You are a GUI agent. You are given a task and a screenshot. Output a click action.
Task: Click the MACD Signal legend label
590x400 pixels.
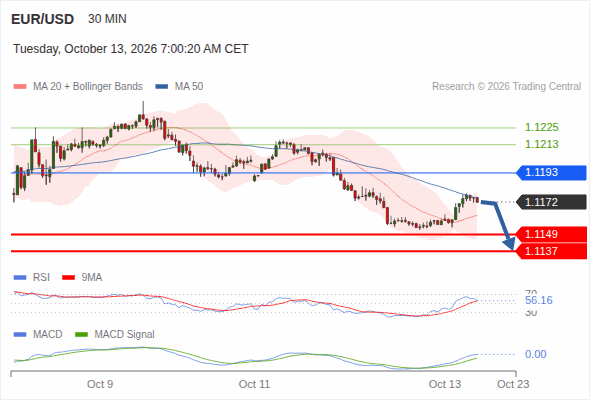tap(125, 335)
